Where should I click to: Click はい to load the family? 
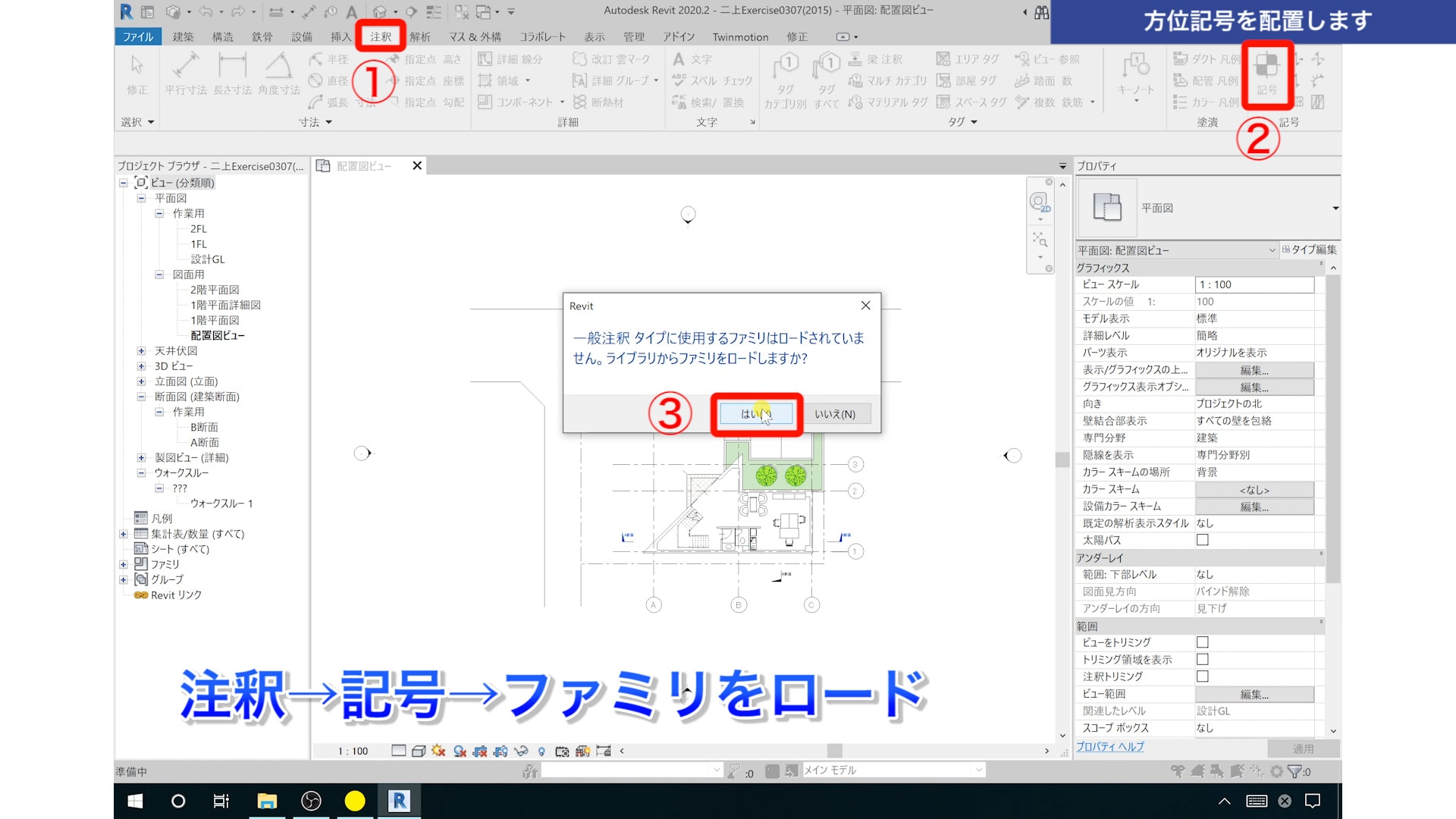pos(755,414)
